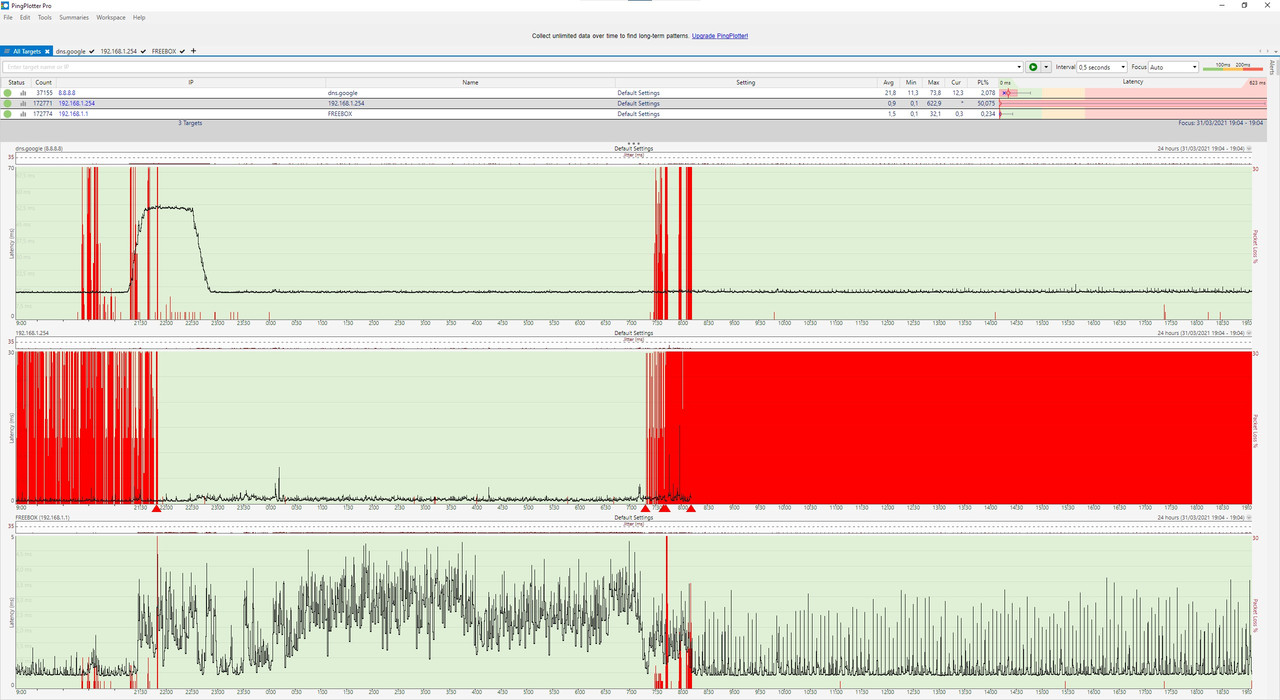The height and width of the screenshot is (700, 1280).
Task: Add a new tab with plus icon
Action: click(194, 51)
